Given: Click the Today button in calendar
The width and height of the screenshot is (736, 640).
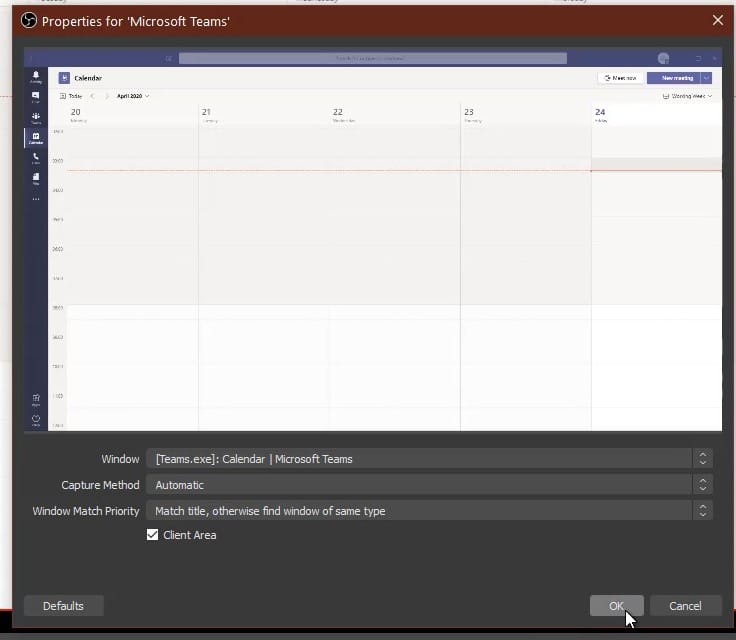Looking at the screenshot, I should point(71,96).
